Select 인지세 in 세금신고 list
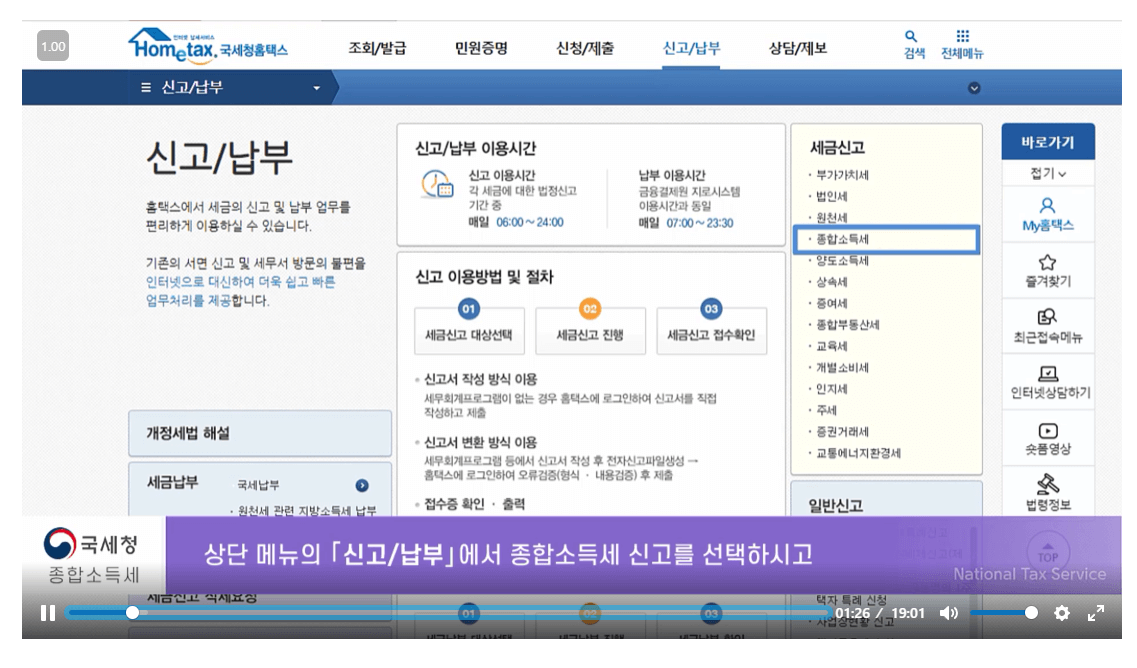The width and height of the screenshot is (1137, 668). point(832,389)
